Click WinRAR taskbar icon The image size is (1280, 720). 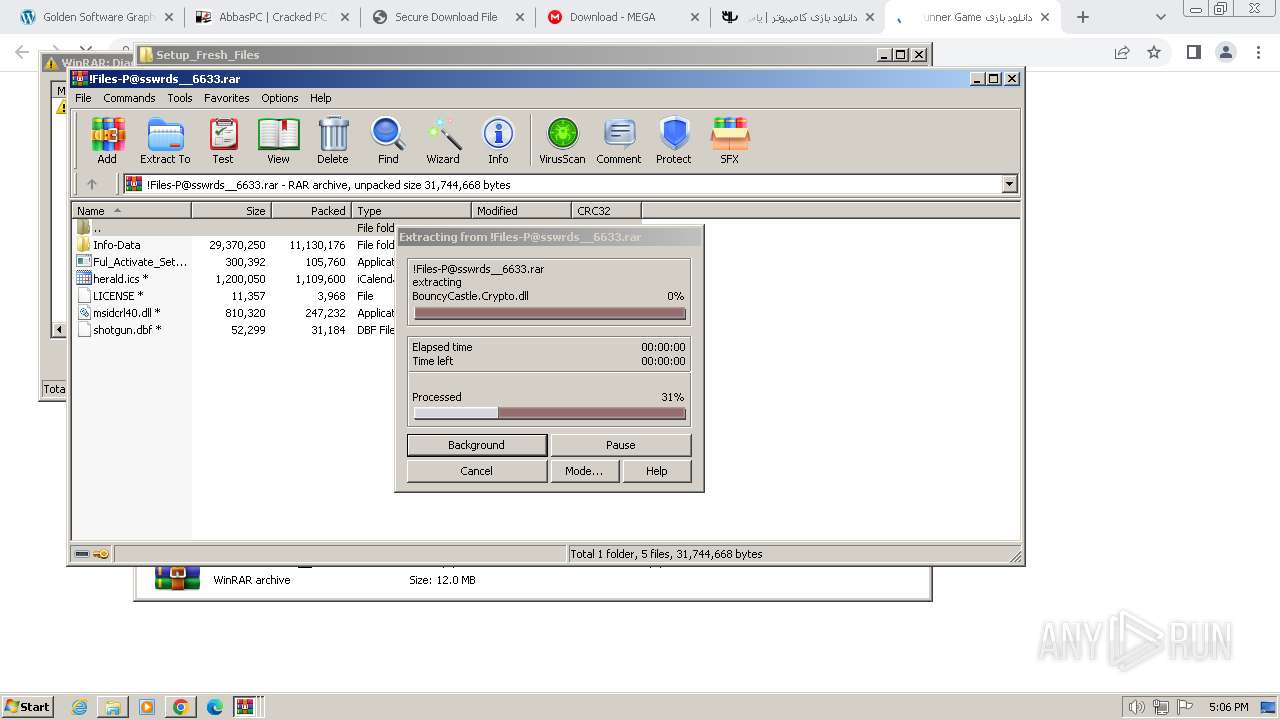[246, 707]
